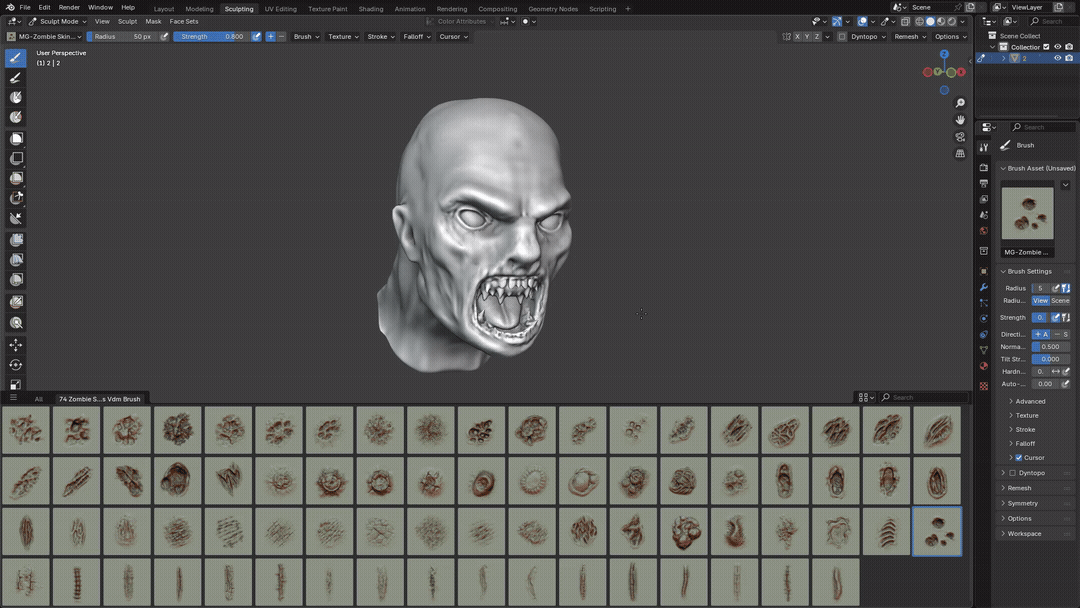The image size is (1080, 608).
Task: Switch to the Modeling workspace tab
Action: coord(199,9)
